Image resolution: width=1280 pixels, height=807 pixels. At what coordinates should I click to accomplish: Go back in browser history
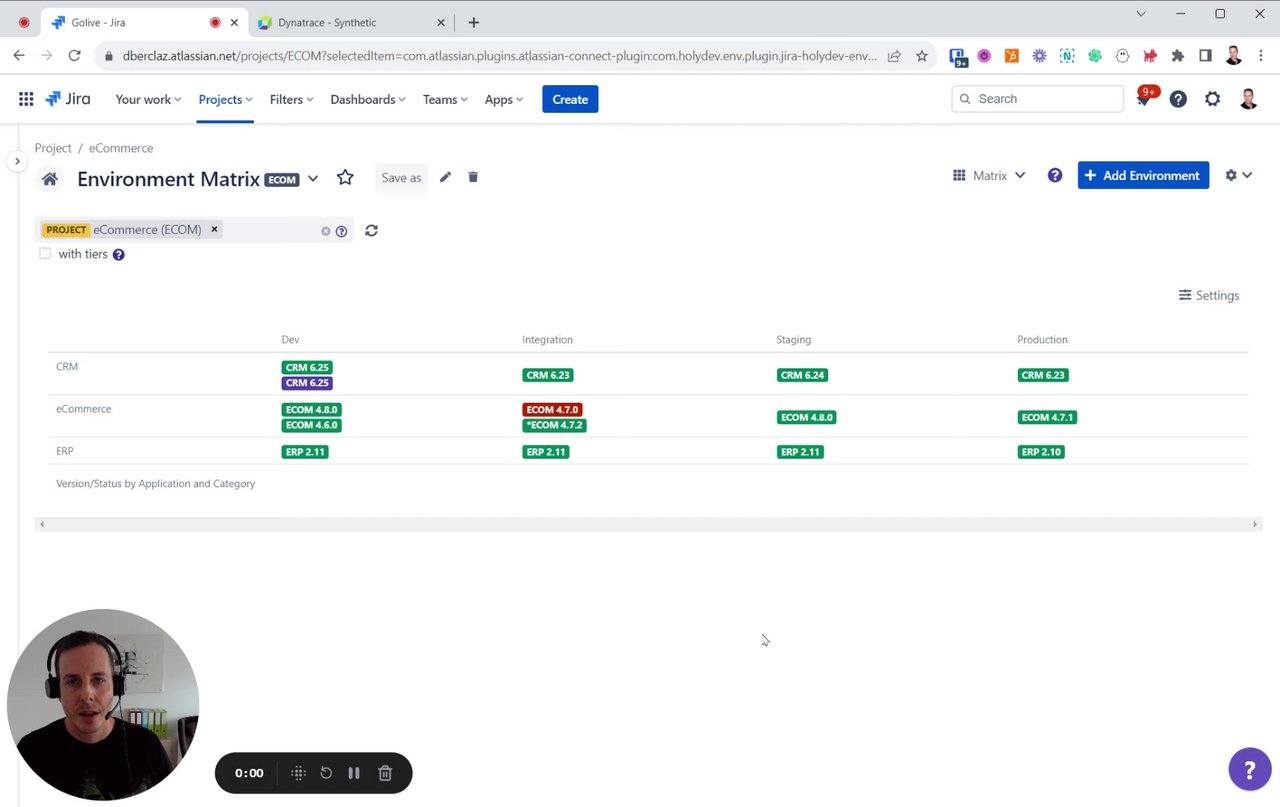point(19,56)
